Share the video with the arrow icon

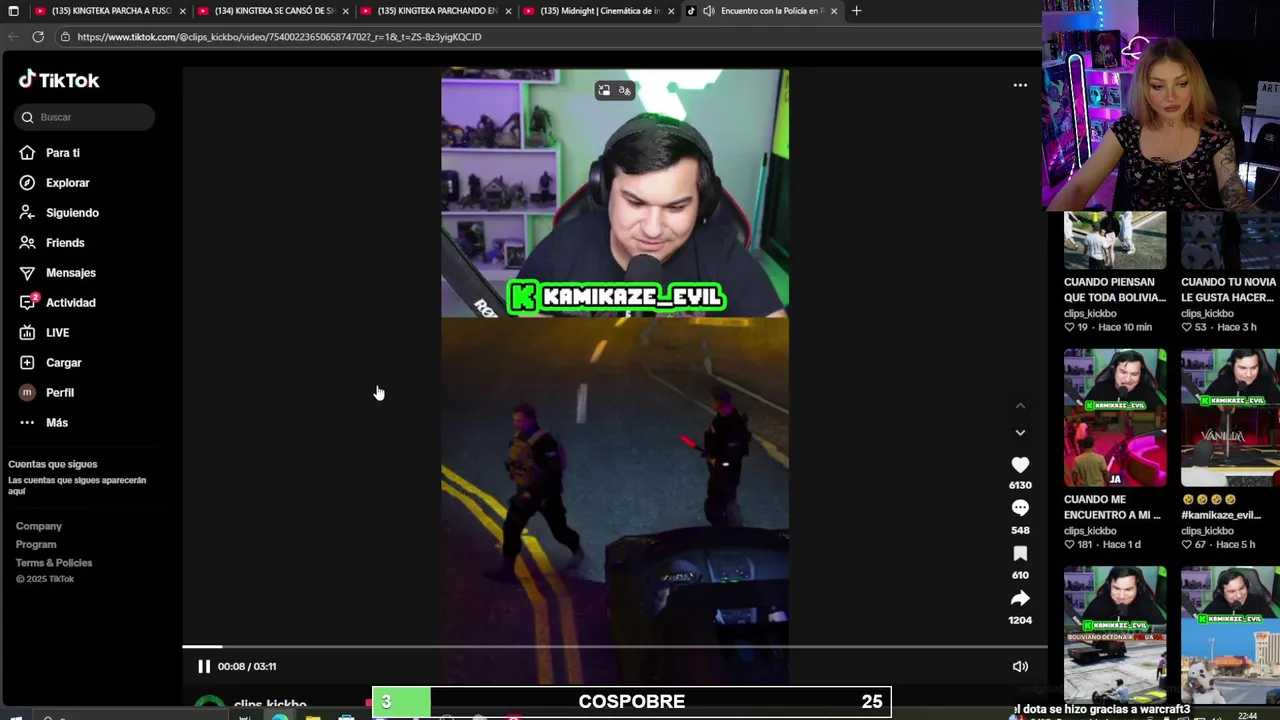tap(1020, 598)
